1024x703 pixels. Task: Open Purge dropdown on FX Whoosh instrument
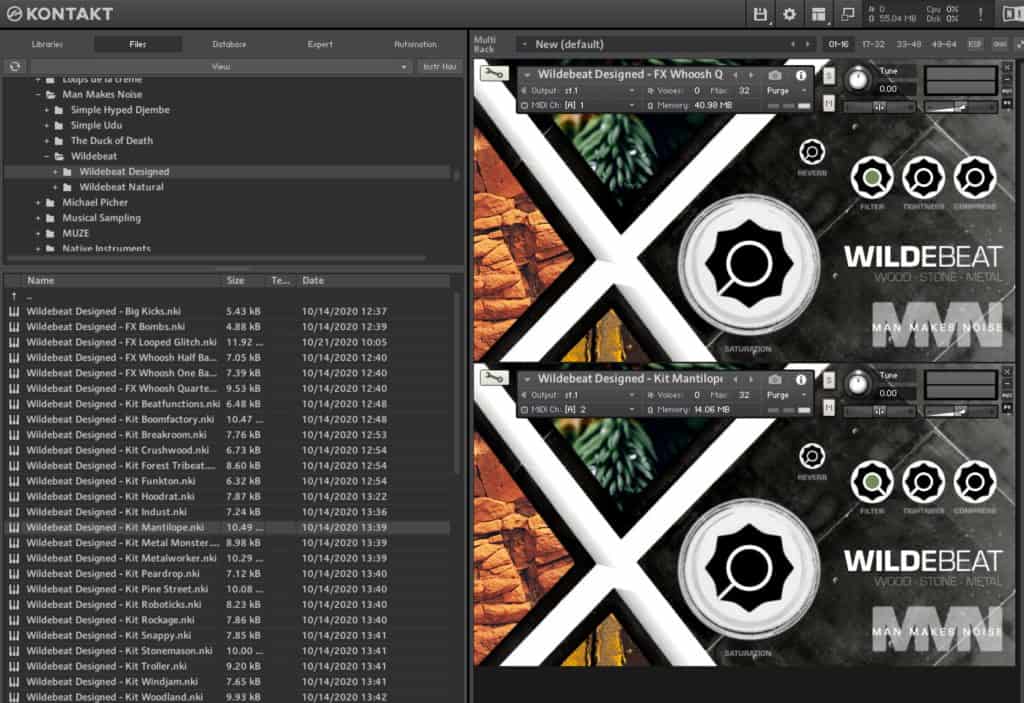786,91
